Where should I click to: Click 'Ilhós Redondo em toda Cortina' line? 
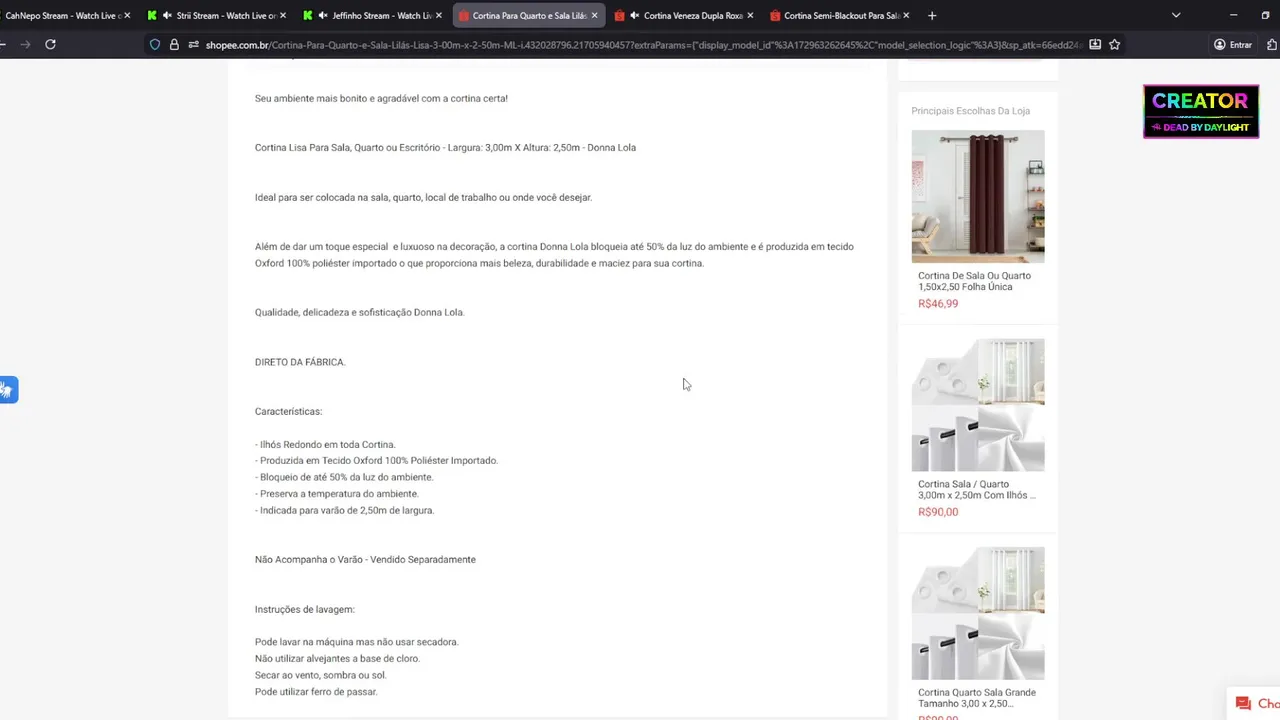pos(325,444)
